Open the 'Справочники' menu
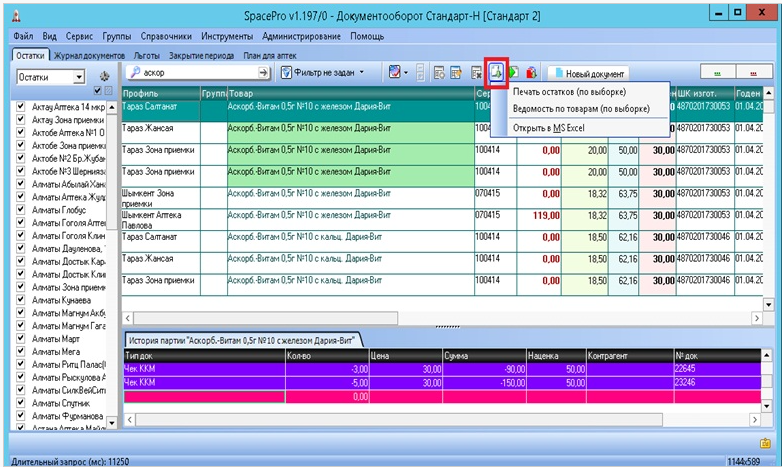Image resolution: width=782 pixels, height=467 pixels. [x=166, y=36]
